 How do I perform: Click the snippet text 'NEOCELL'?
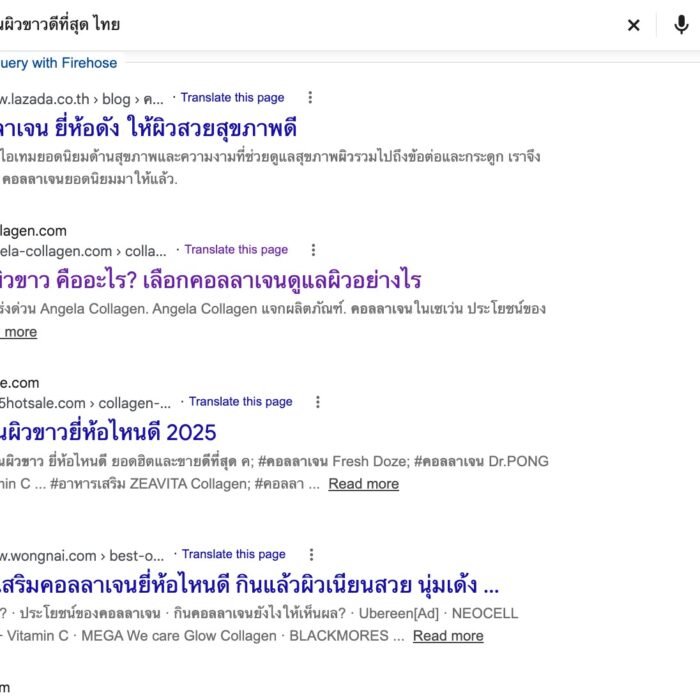pyautogui.click(x=485, y=613)
